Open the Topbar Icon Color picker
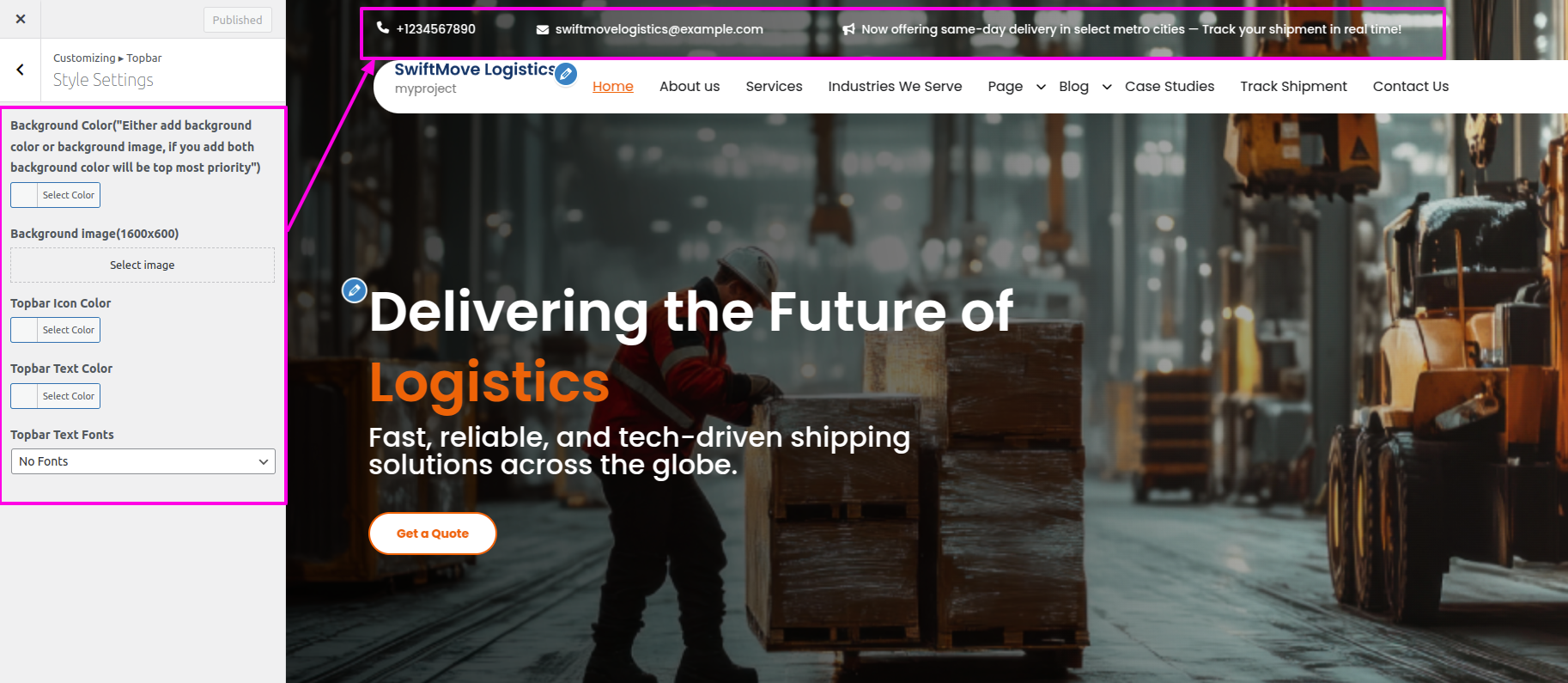 pyautogui.click(x=55, y=330)
